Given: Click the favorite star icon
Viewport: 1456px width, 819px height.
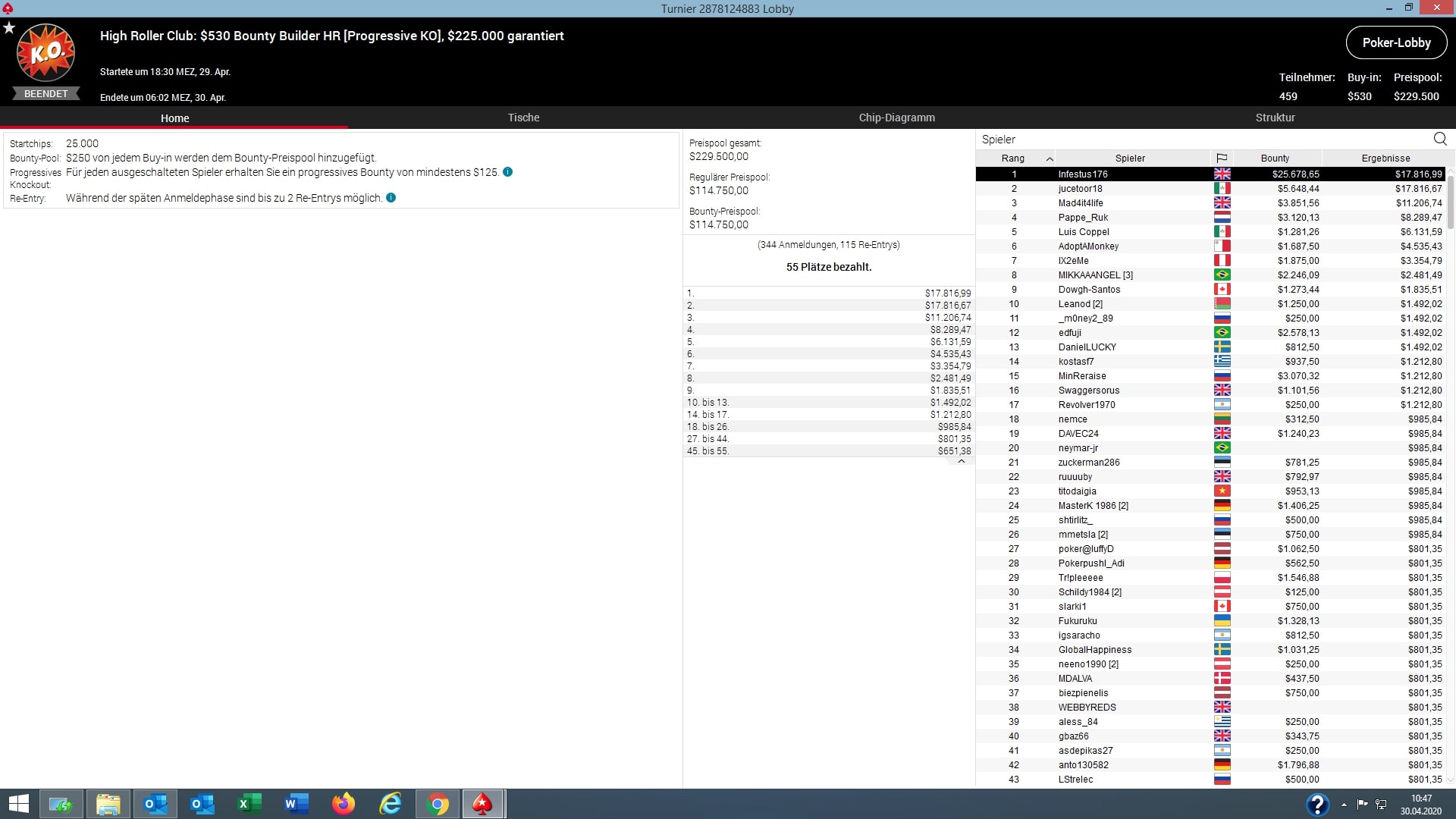Looking at the screenshot, I should click(9, 28).
